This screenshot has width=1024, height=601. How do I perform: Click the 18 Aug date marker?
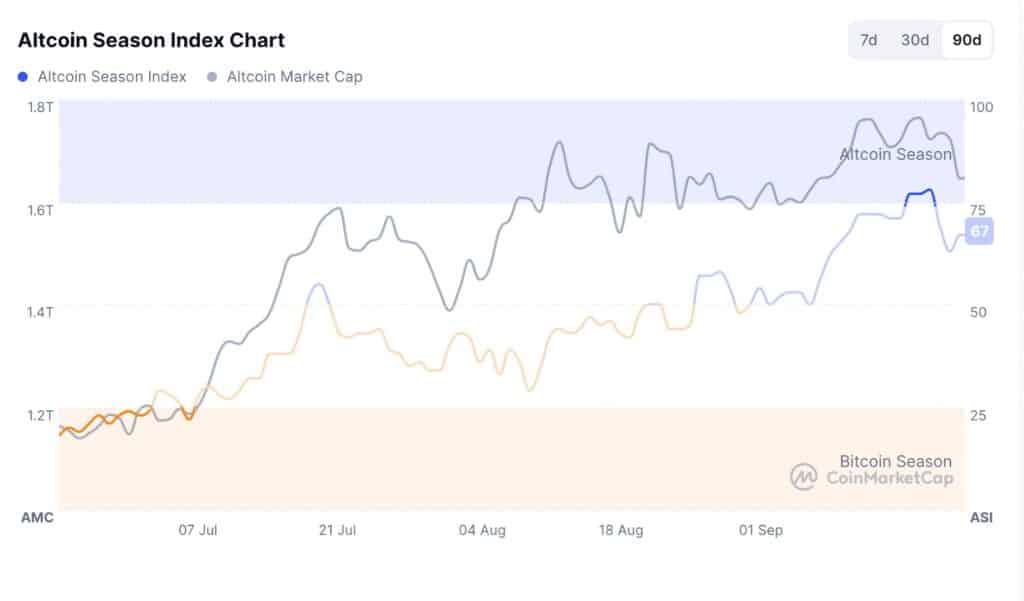point(621,530)
